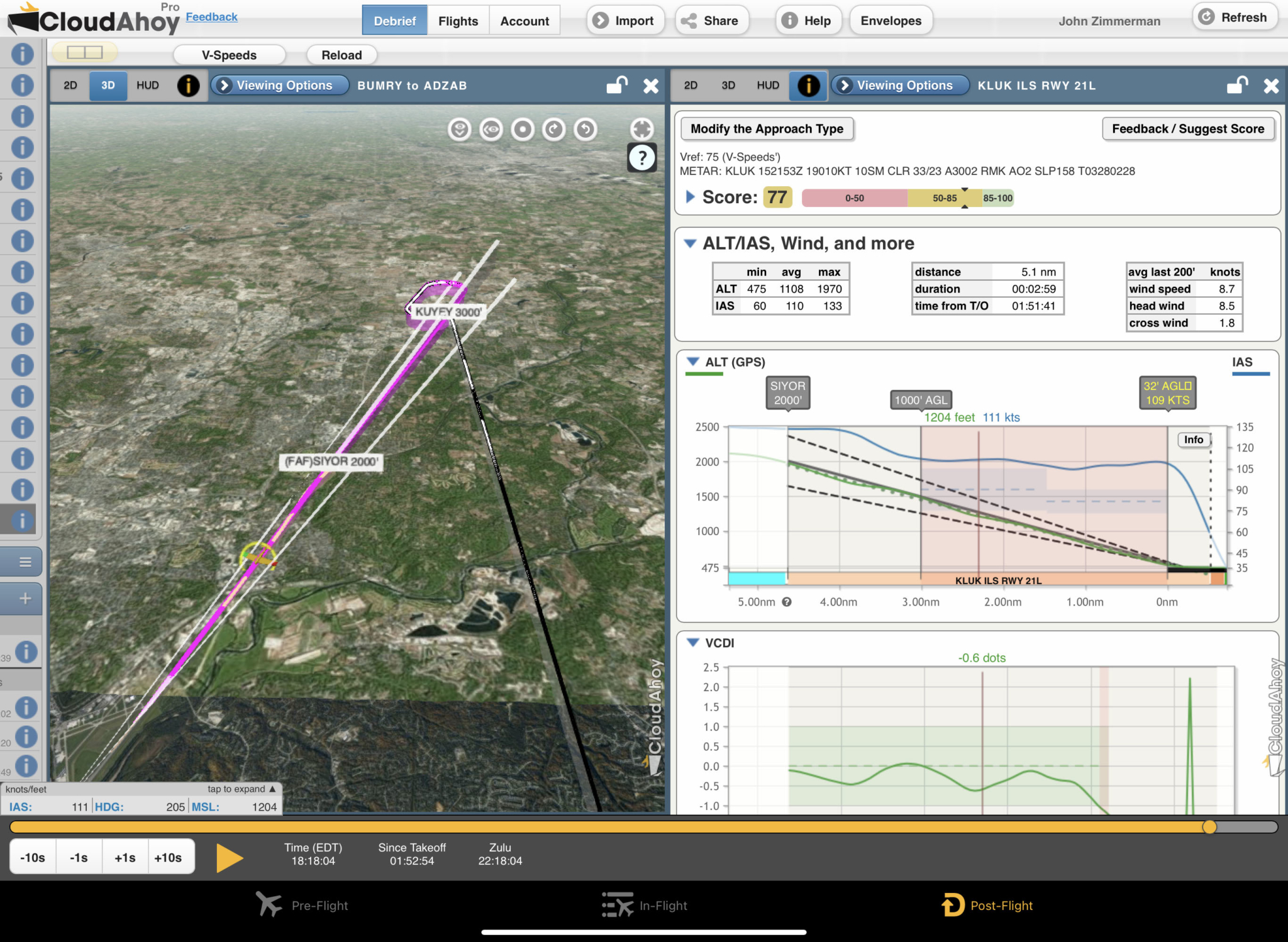
Task: Recenter the map with the crosshair icon
Action: pyautogui.click(x=642, y=130)
